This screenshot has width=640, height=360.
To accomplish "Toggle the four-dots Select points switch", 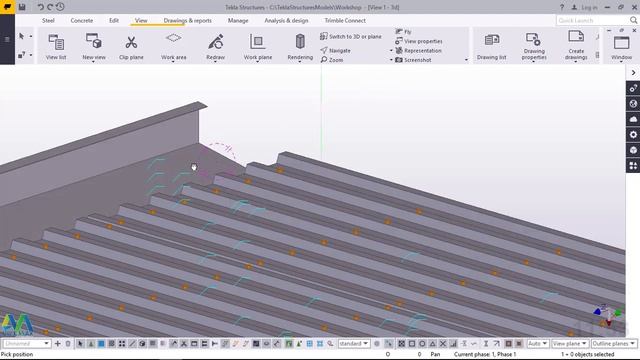I will tap(122, 344).
